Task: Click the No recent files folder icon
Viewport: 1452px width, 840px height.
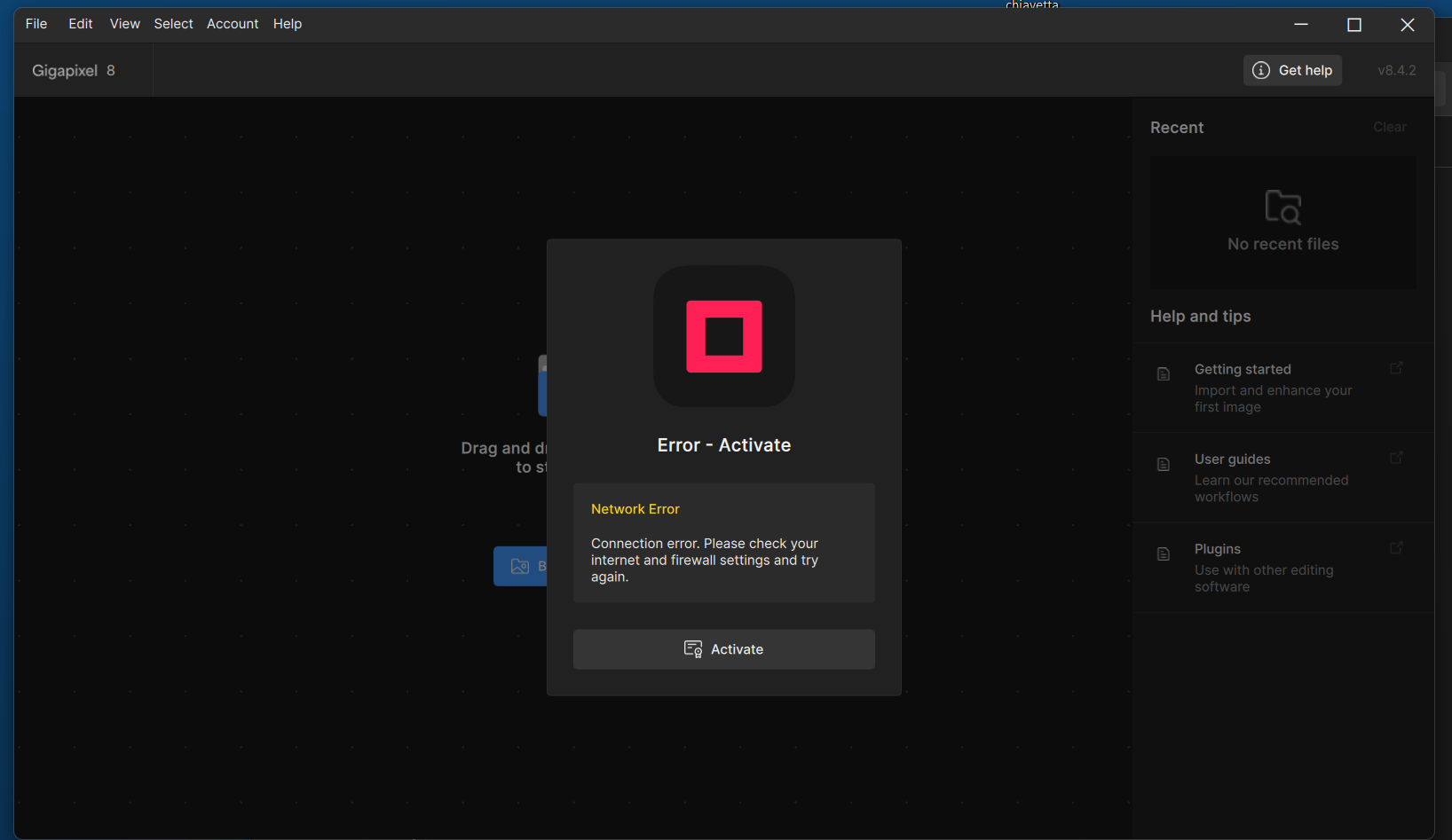Action: tap(1282, 208)
